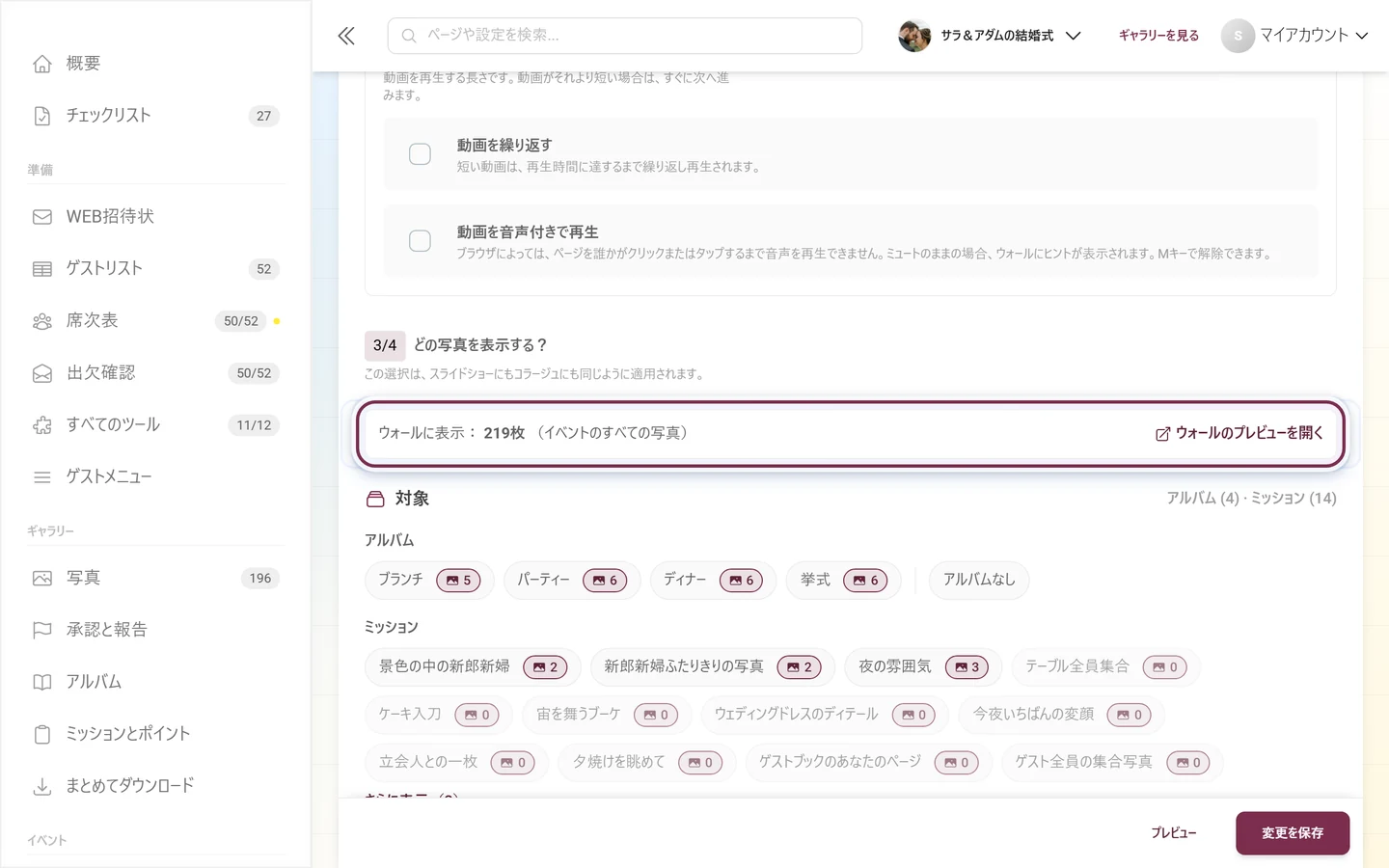Viewport: 1389px width, 868px height.
Task: Click the ケーキ入刀 mission chip
Action: click(439, 715)
